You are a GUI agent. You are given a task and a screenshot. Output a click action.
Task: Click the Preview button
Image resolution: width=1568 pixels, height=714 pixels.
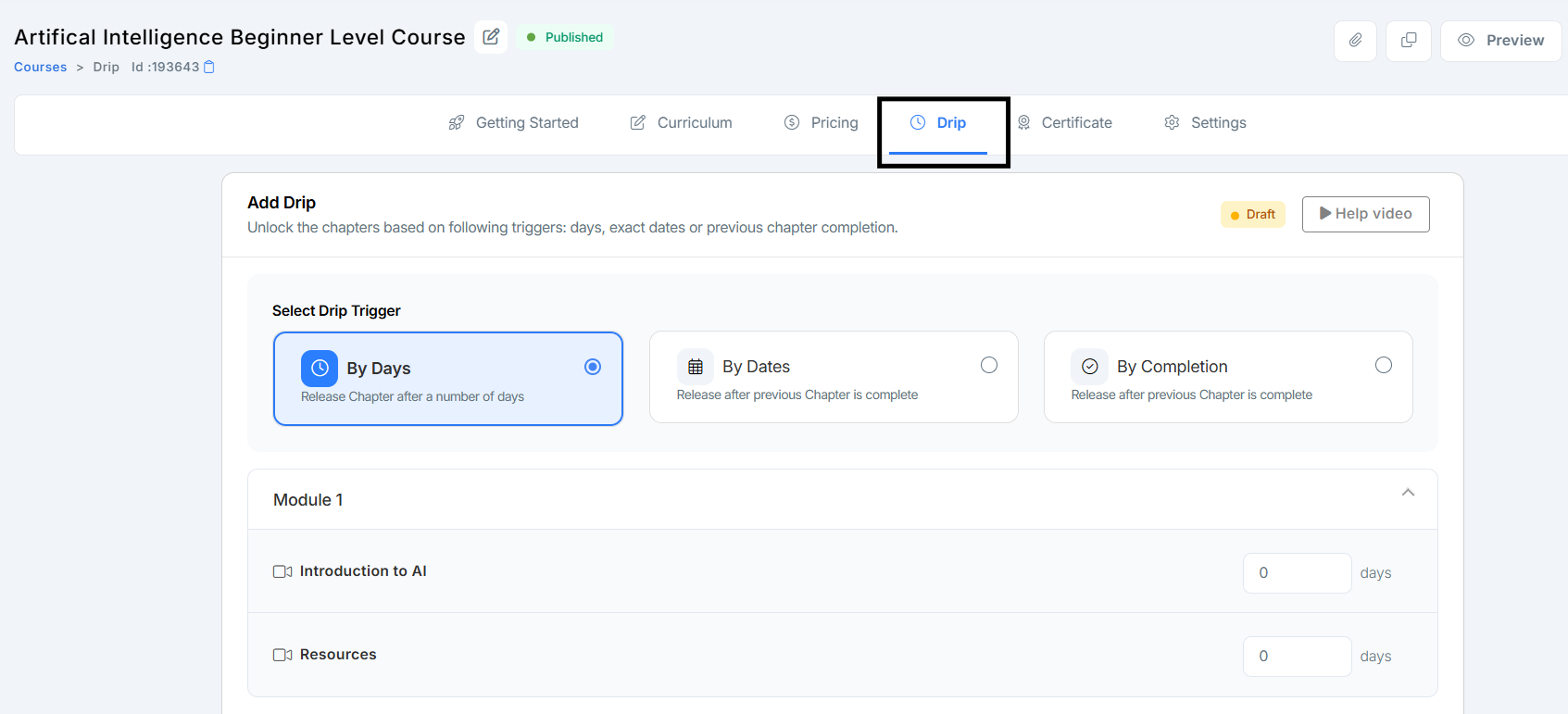click(1501, 41)
